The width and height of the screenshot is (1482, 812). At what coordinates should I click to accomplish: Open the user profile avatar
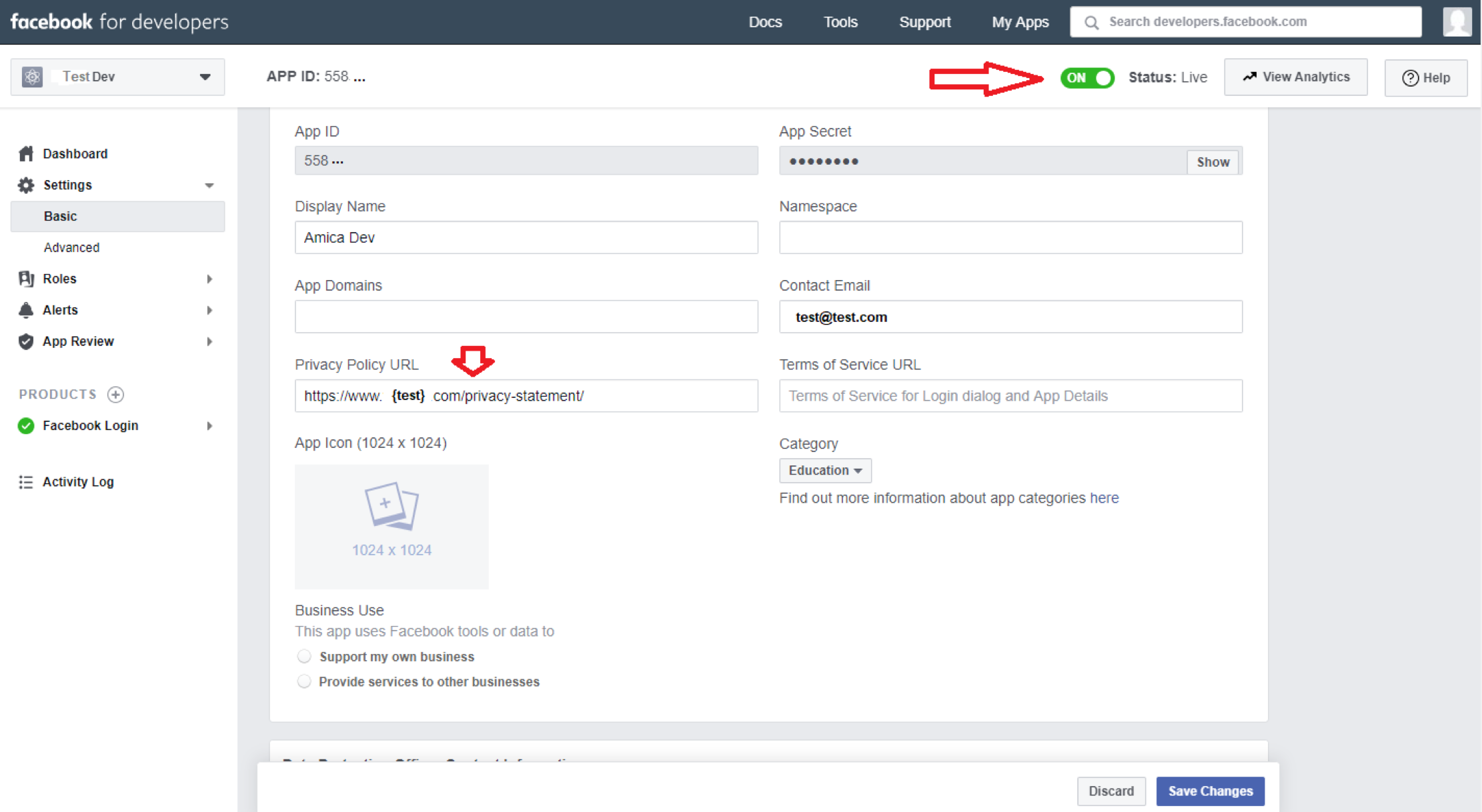pos(1457,22)
